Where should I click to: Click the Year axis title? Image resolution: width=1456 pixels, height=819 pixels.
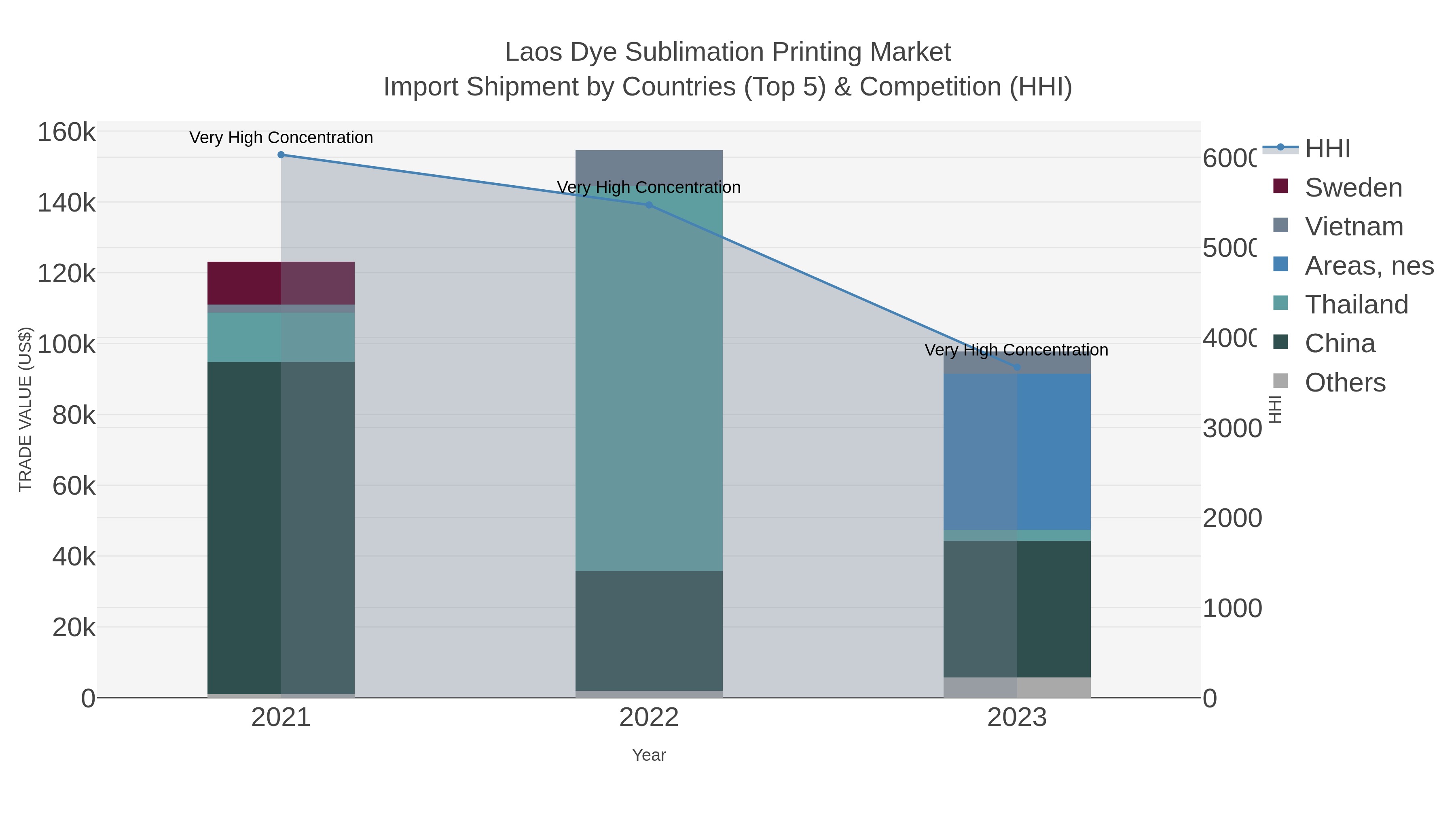[x=649, y=755]
